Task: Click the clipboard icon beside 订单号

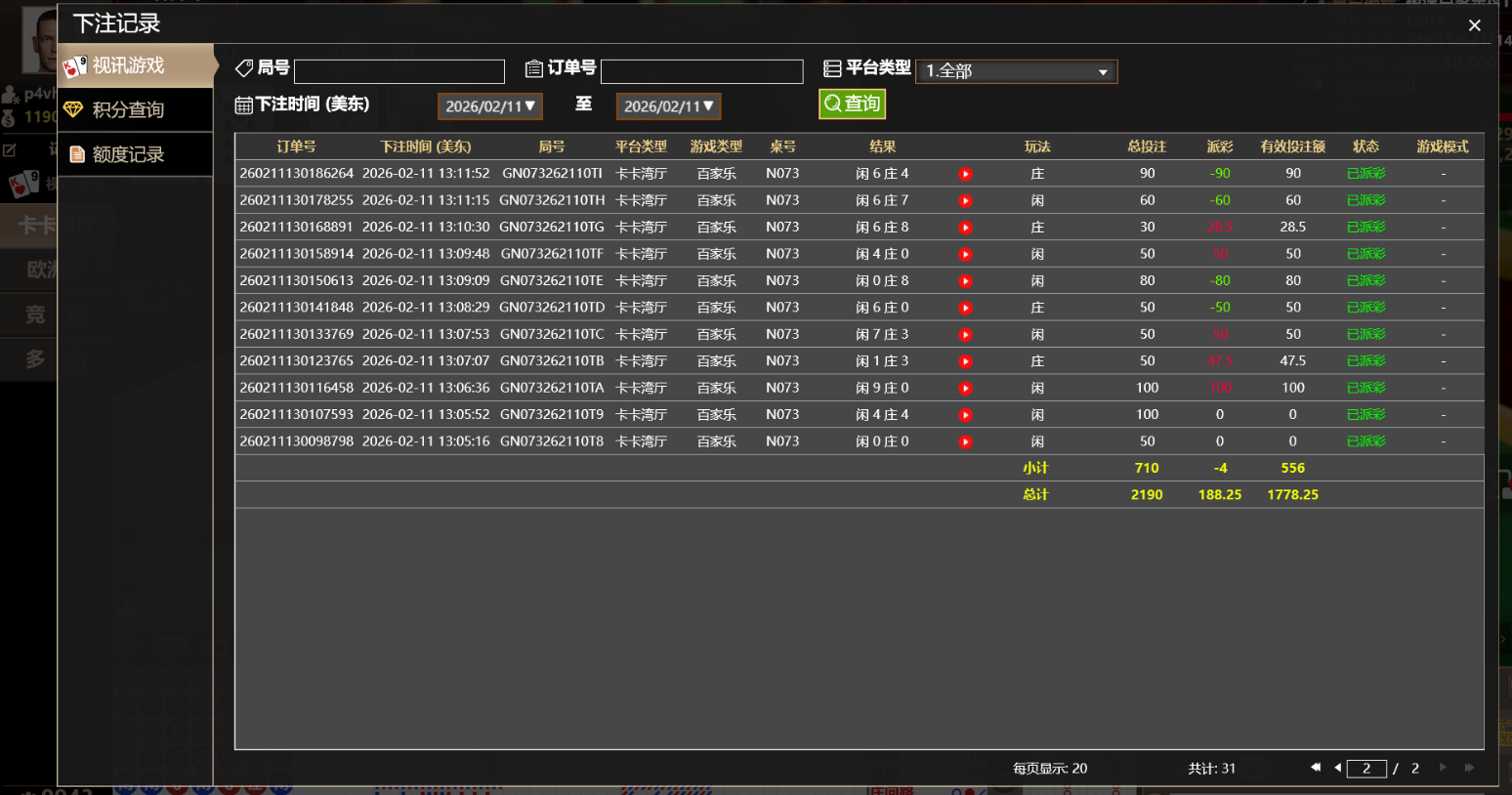Action: [533, 67]
